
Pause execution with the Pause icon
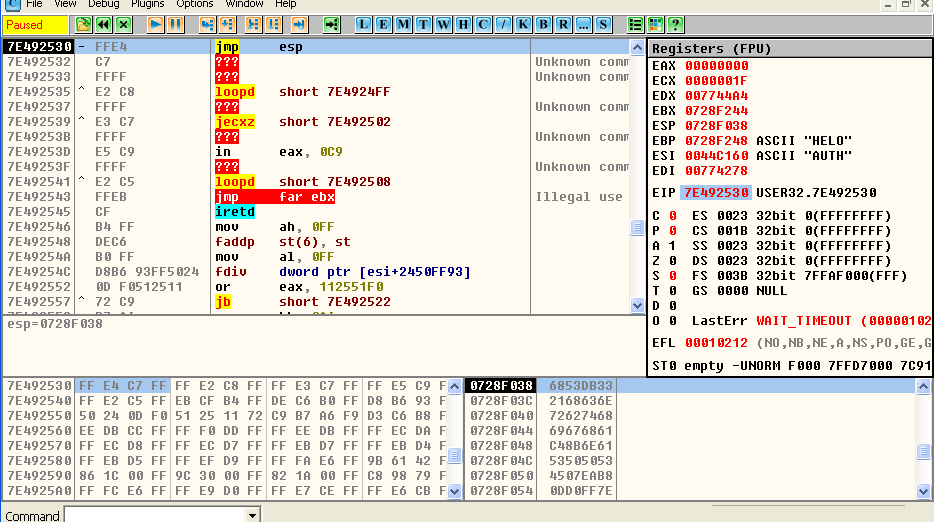tap(175, 24)
